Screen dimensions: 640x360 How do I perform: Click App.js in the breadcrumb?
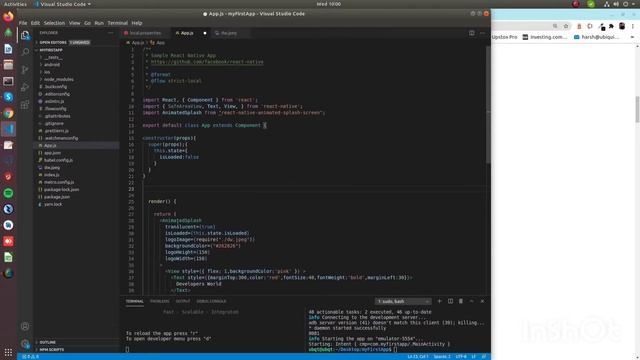[x=137, y=42]
